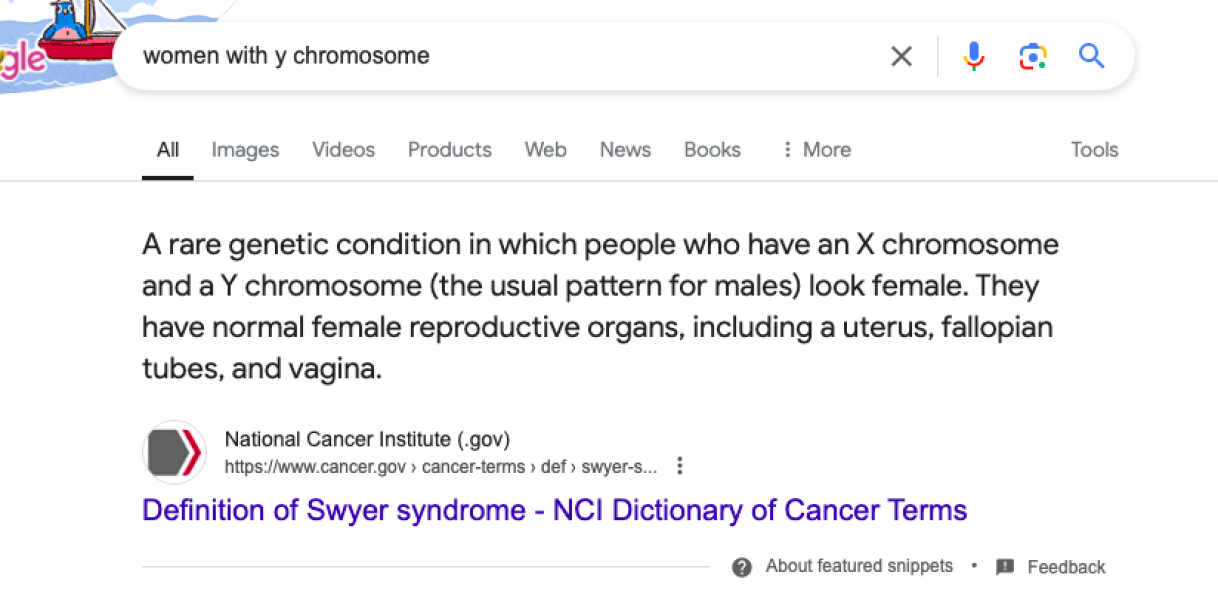Open the Swyer syndrome definition link

tap(554, 510)
